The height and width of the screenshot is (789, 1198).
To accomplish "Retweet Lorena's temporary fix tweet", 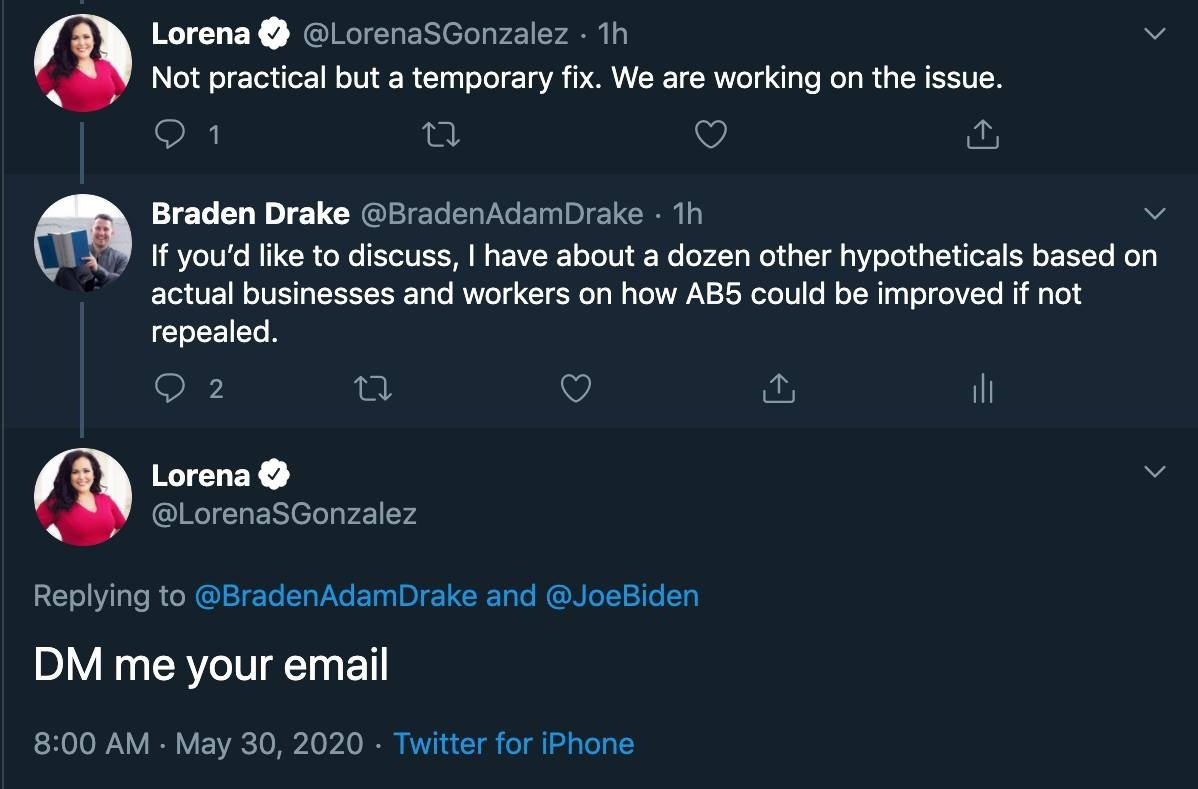I will coord(441,135).
